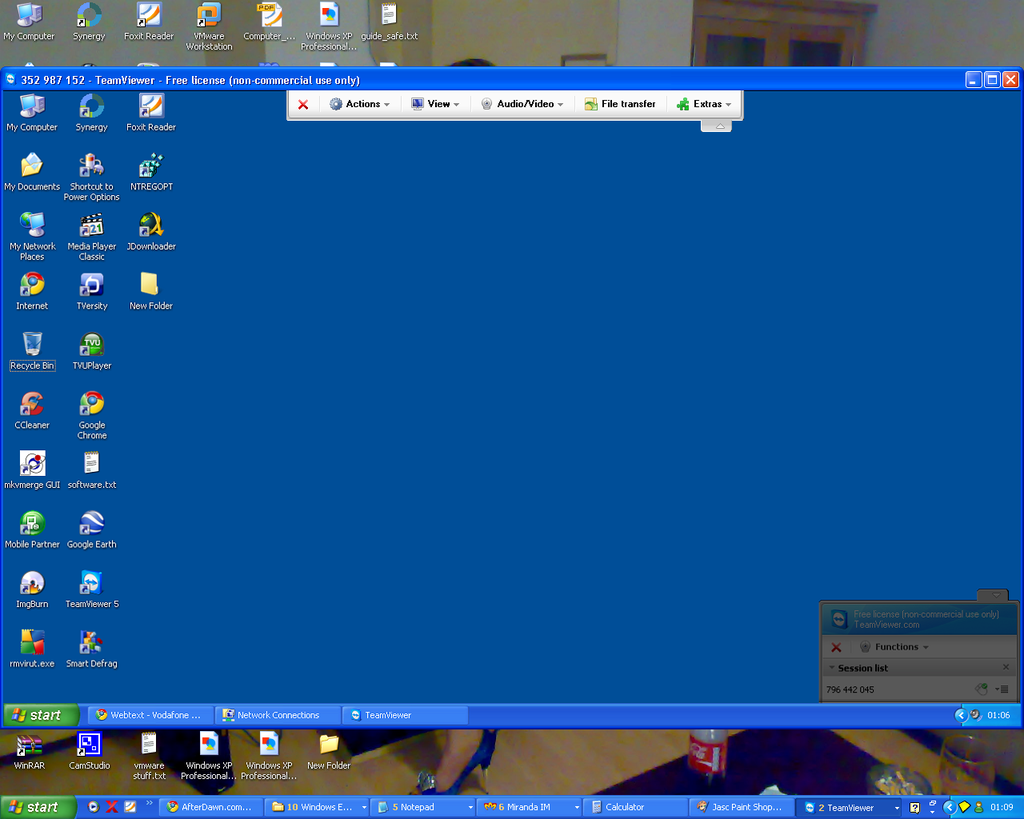Click the 01:09 clock on the local taskbar
This screenshot has height=819, width=1024.
click(x=1002, y=807)
